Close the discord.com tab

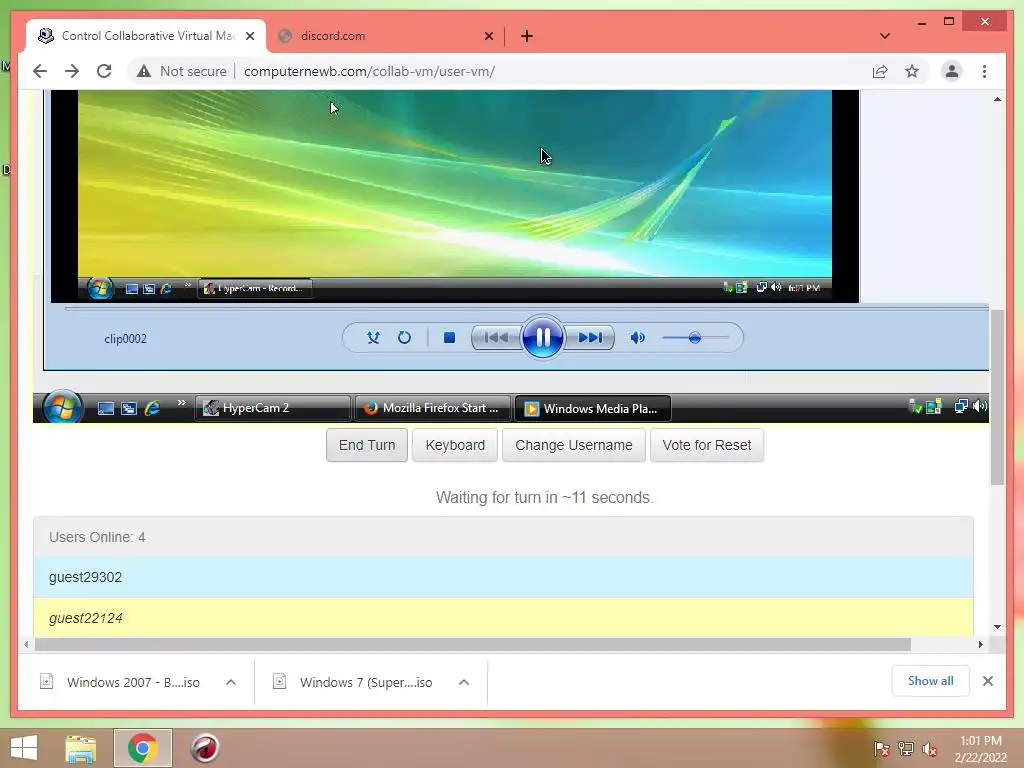pyautogui.click(x=488, y=36)
